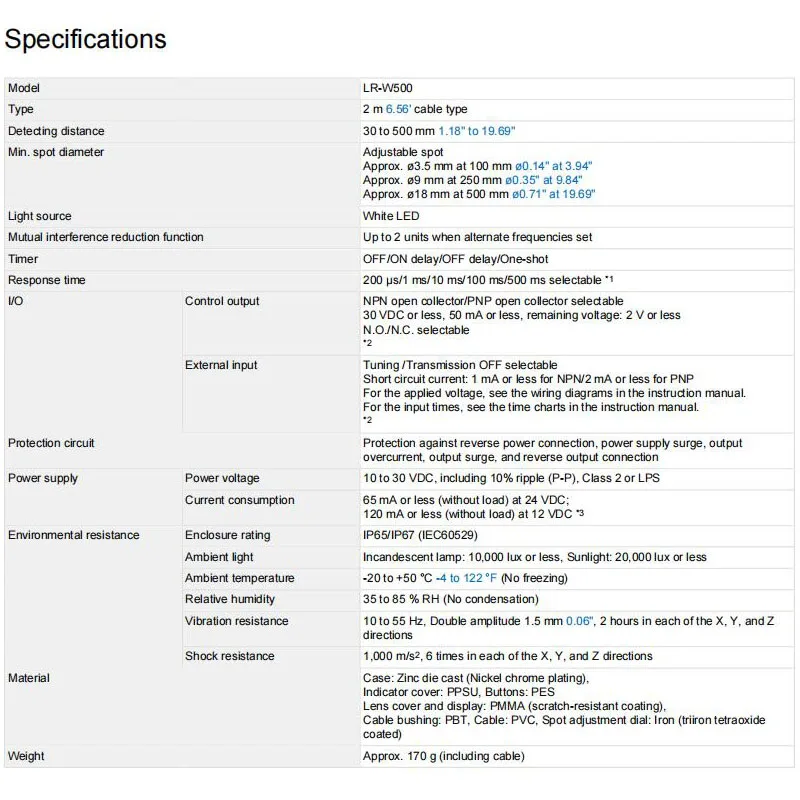Click the -4 to 122 °F temperature conversion

pos(466,578)
